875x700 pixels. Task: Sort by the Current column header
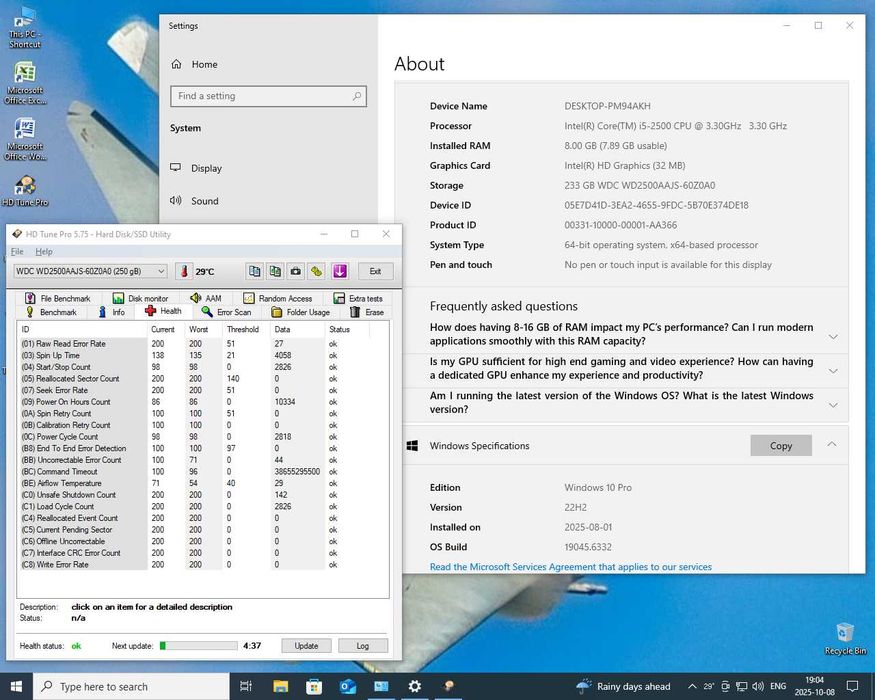[x=166, y=329]
